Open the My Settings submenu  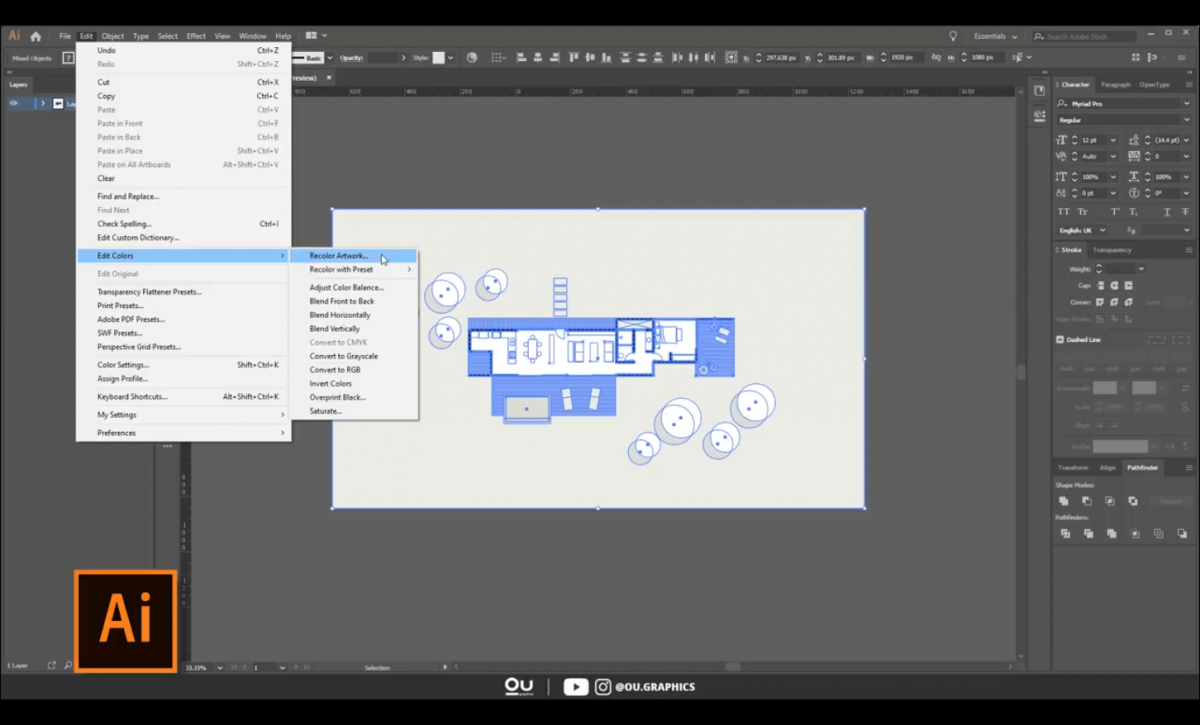click(x=184, y=415)
